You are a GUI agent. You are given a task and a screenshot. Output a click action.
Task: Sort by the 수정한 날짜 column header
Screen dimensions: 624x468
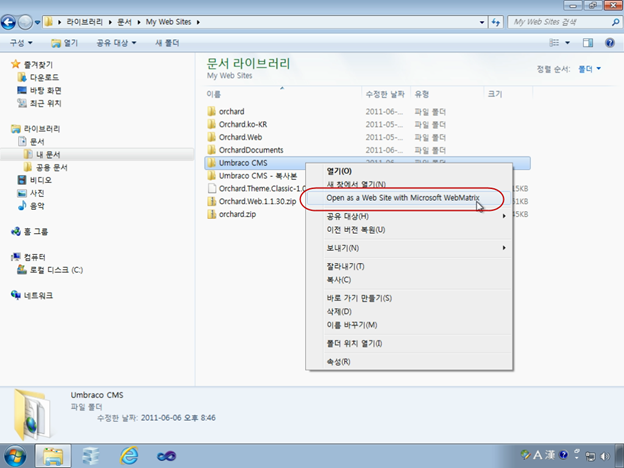385,94
